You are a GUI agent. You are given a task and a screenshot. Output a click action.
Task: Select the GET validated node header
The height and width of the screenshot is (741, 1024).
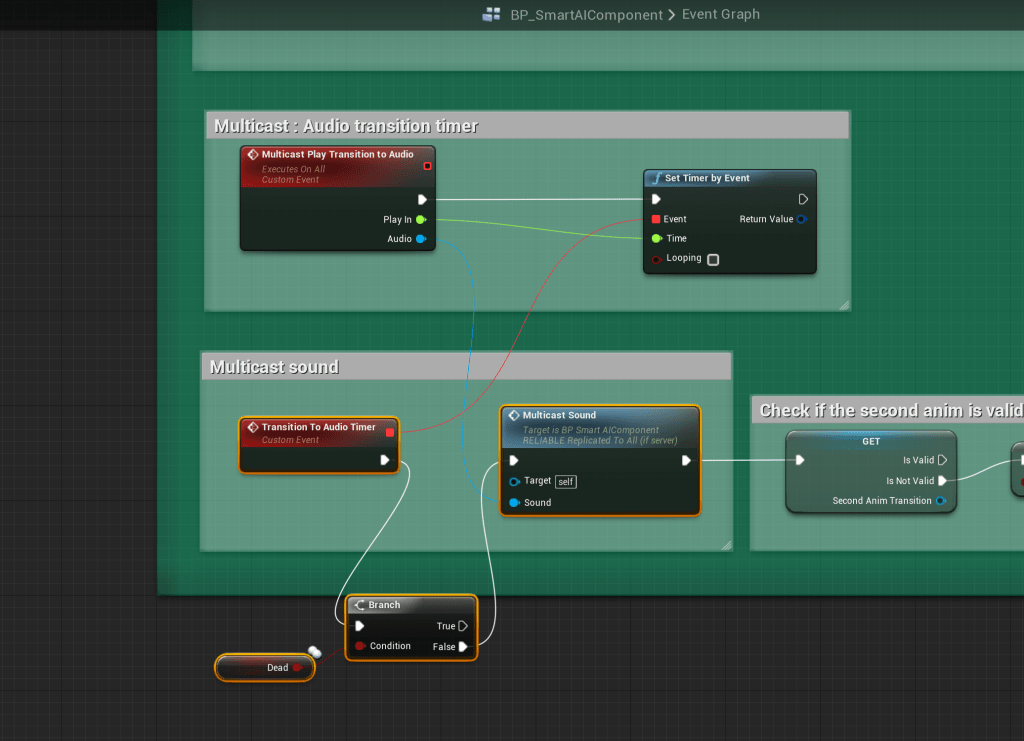(871, 441)
